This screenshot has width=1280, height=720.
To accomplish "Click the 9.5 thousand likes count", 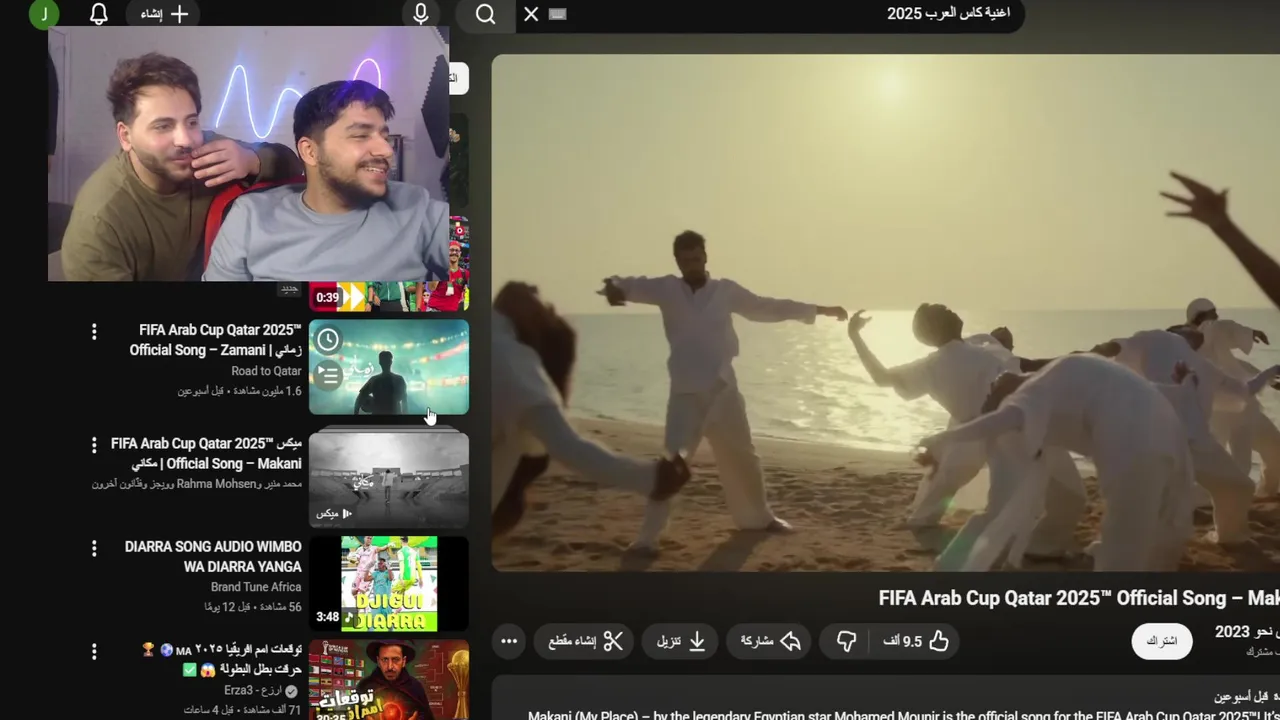I will [x=902, y=642].
